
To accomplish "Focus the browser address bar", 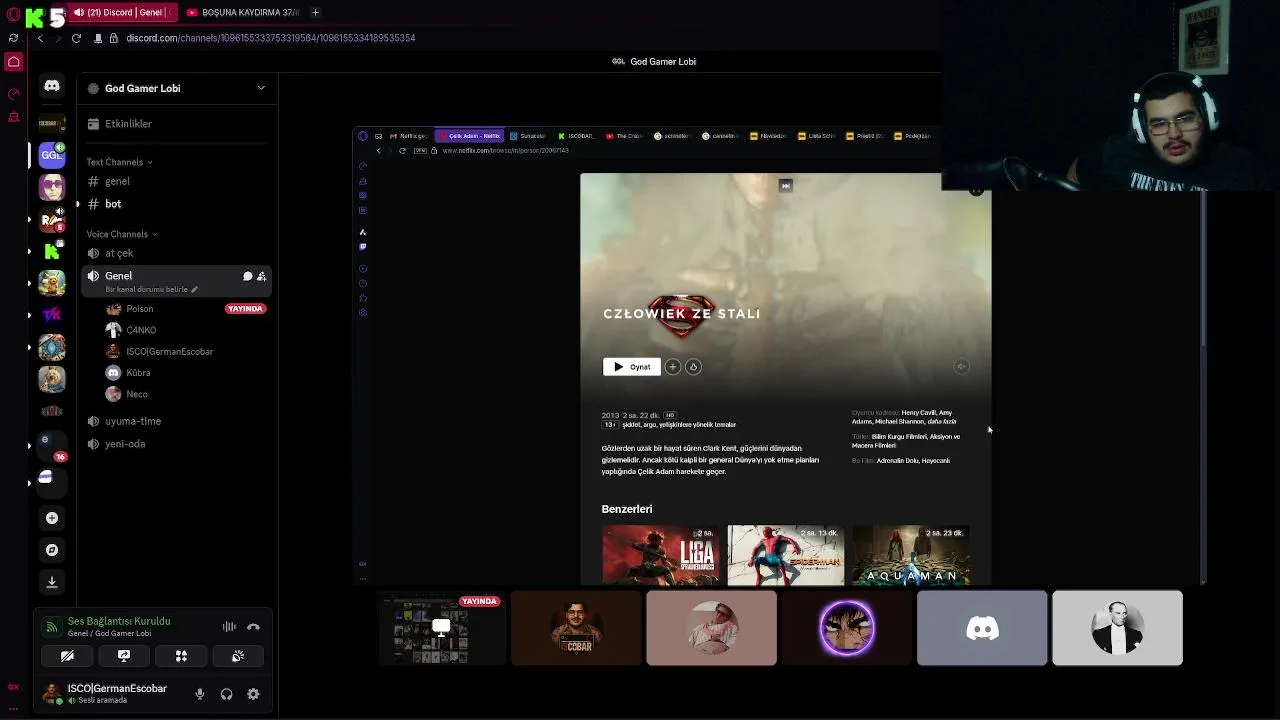I will tap(270, 38).
